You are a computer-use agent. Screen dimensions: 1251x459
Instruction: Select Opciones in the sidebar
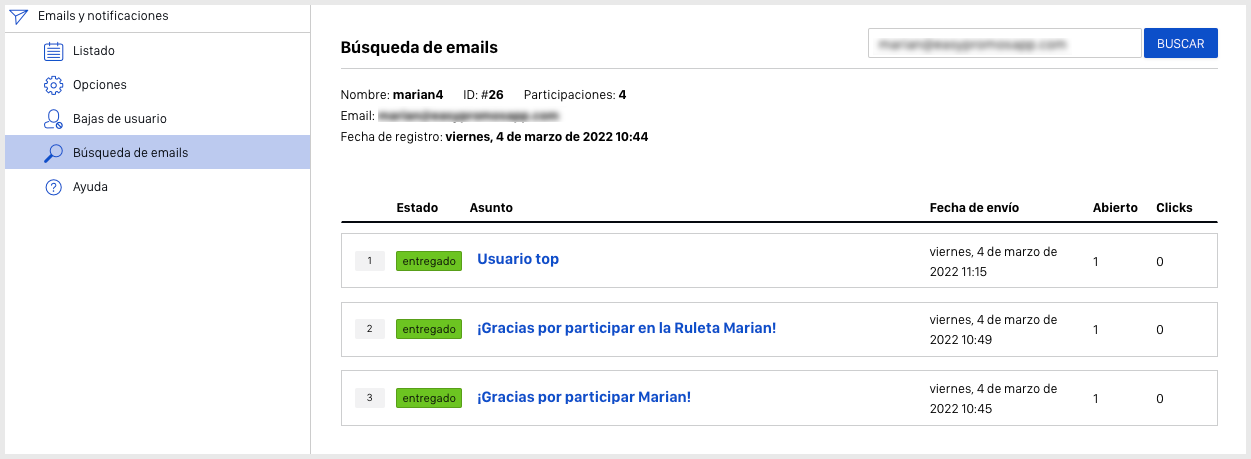(100, 85)
